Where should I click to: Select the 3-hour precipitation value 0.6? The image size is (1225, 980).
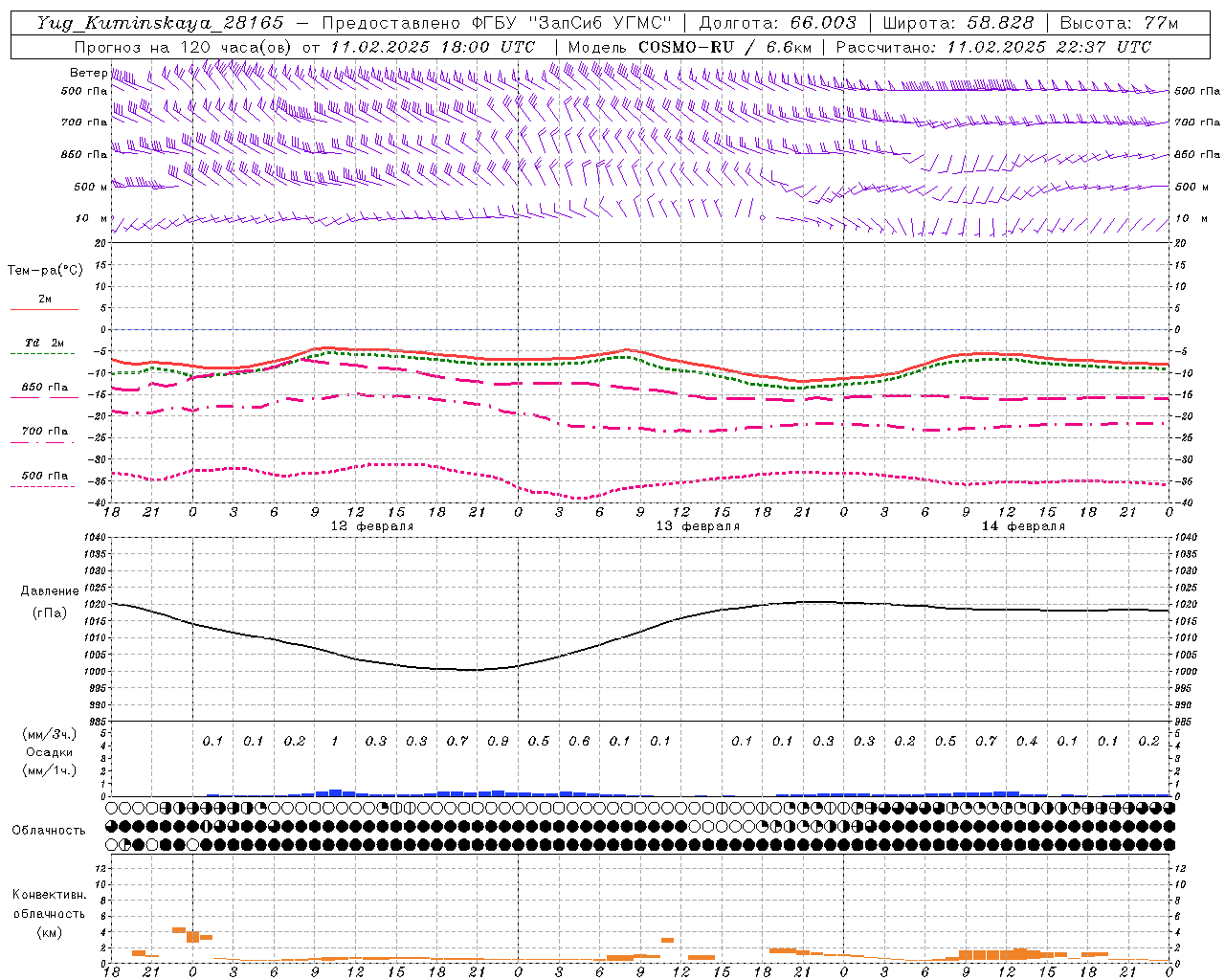[x=579, y=742]
